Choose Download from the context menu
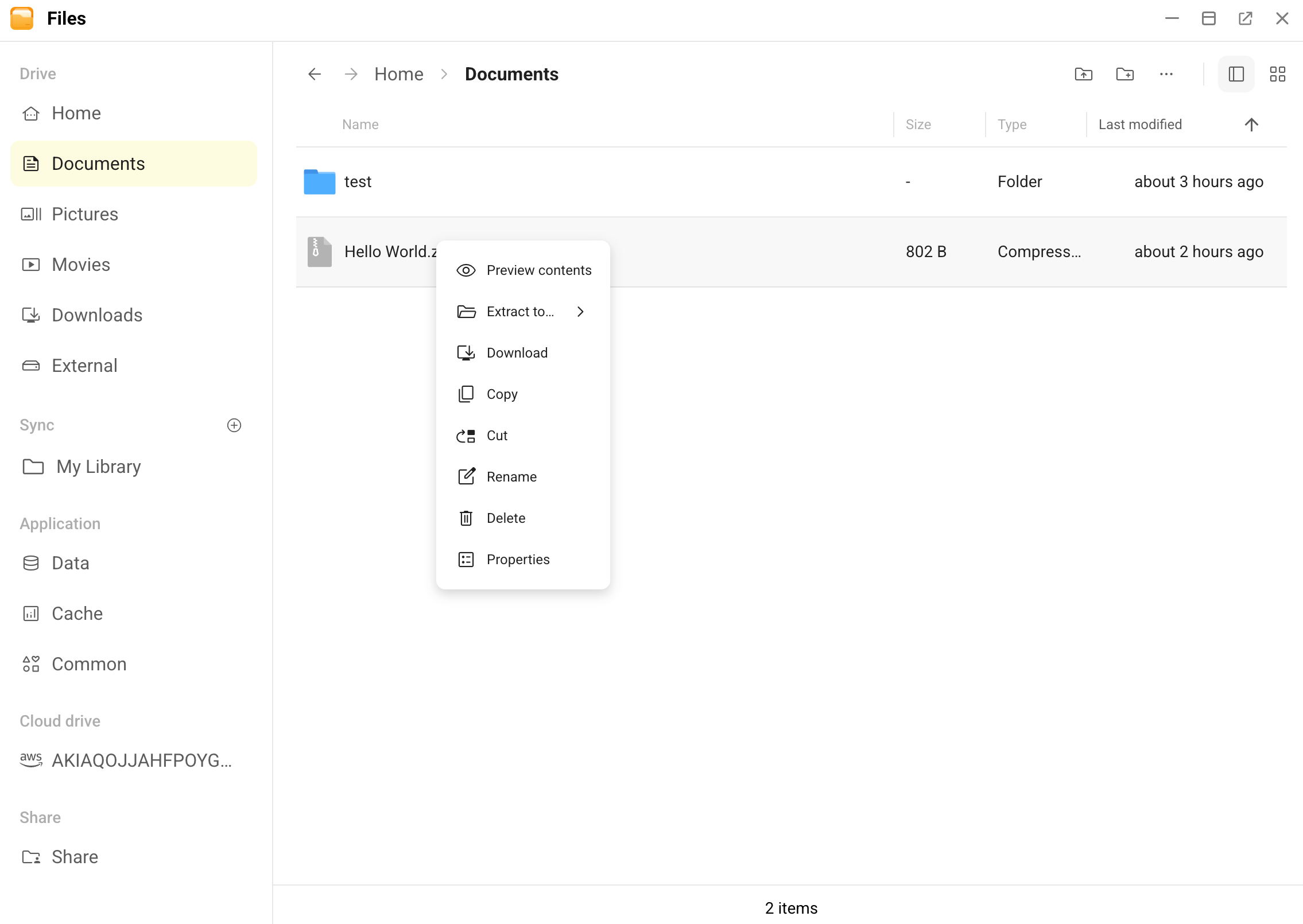This screenshot has height=924, width=1303. click(523, 353)
